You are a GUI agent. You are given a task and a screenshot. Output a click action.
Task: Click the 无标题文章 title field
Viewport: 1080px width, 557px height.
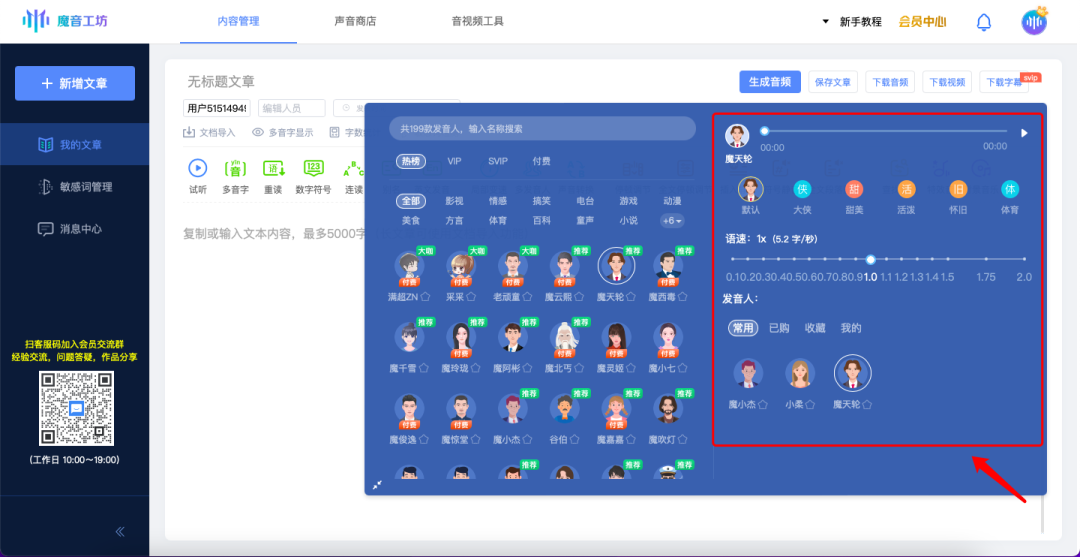coord(220,81)
